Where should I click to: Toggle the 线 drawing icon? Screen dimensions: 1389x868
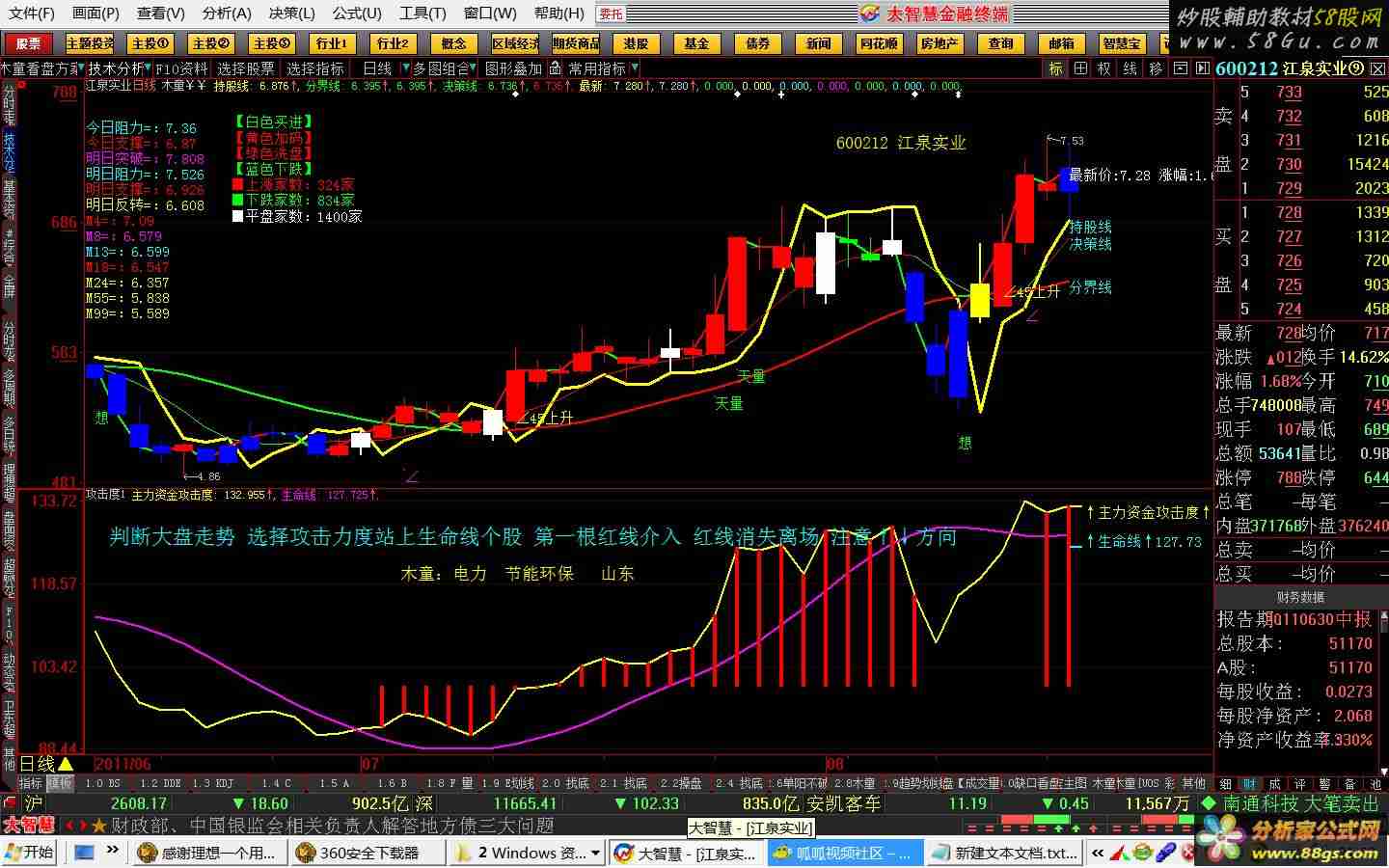point(1130,68)
